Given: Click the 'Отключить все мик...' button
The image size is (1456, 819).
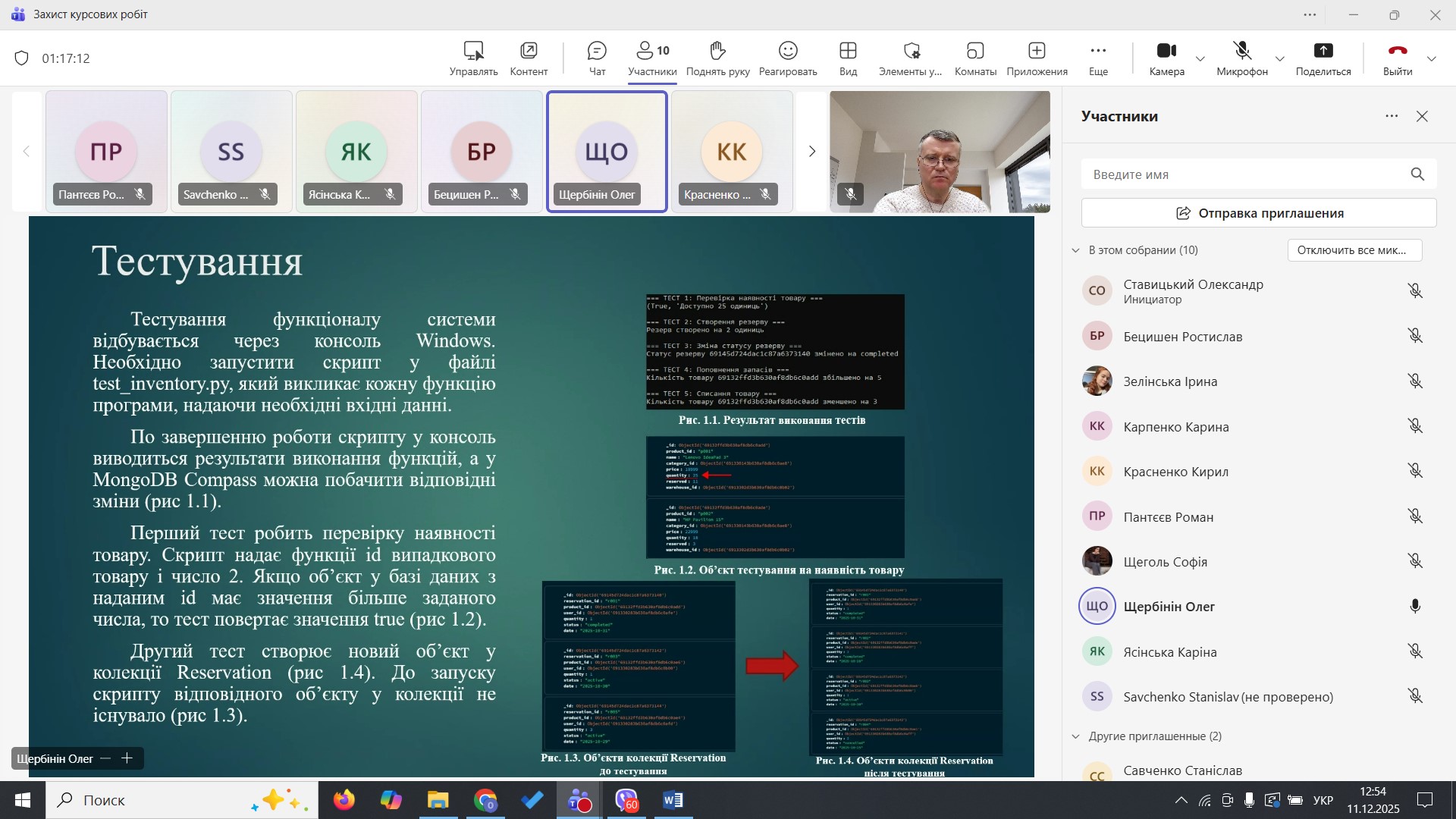Looking at the screenshot, I should coord(1354,250).
